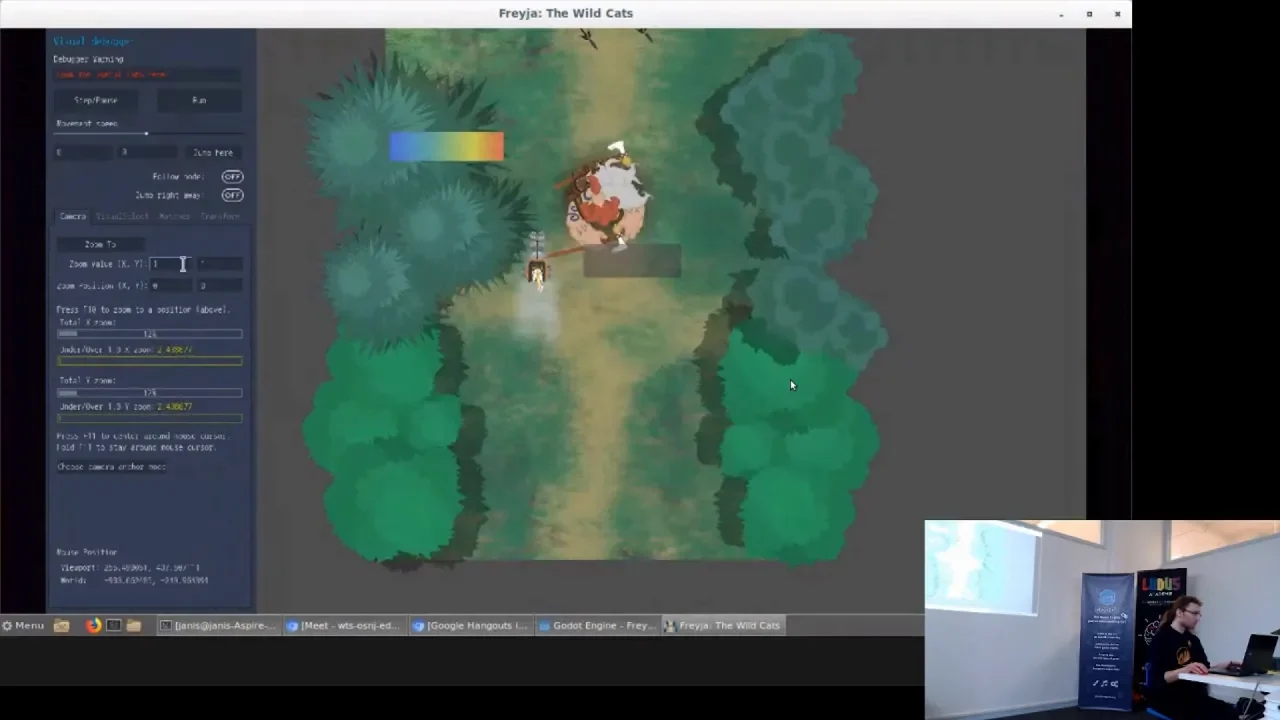Click the first jump coordinate input field
Viewport: 1280px width, 720px height.
coord(83,152)
